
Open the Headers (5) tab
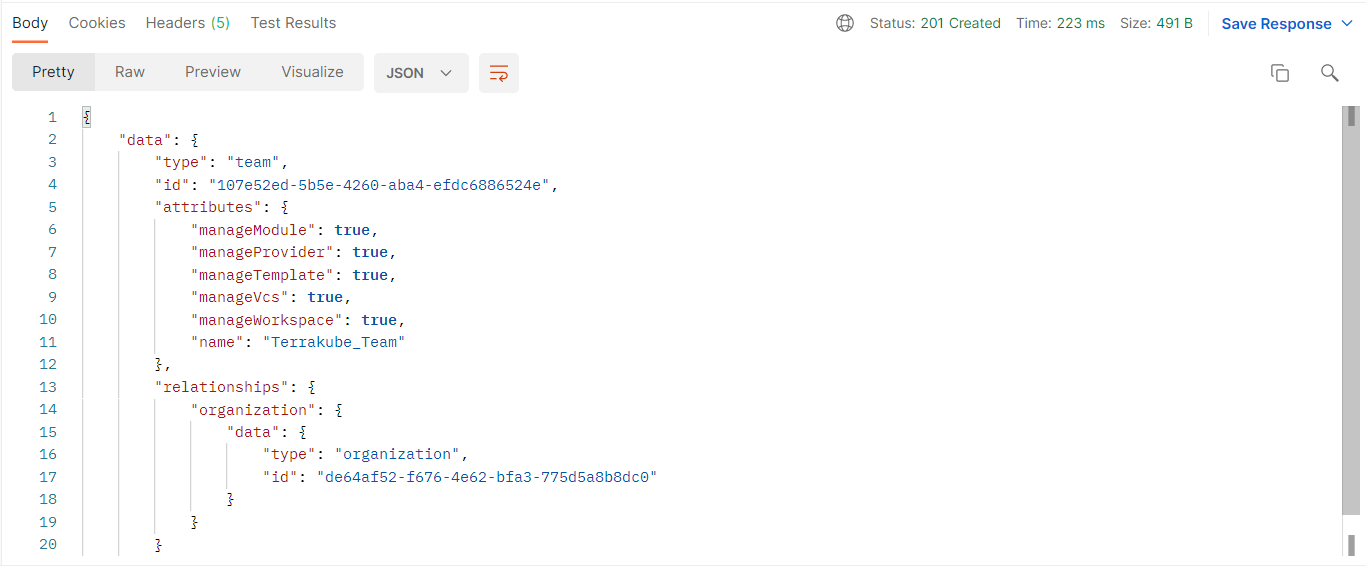[187, 23]
